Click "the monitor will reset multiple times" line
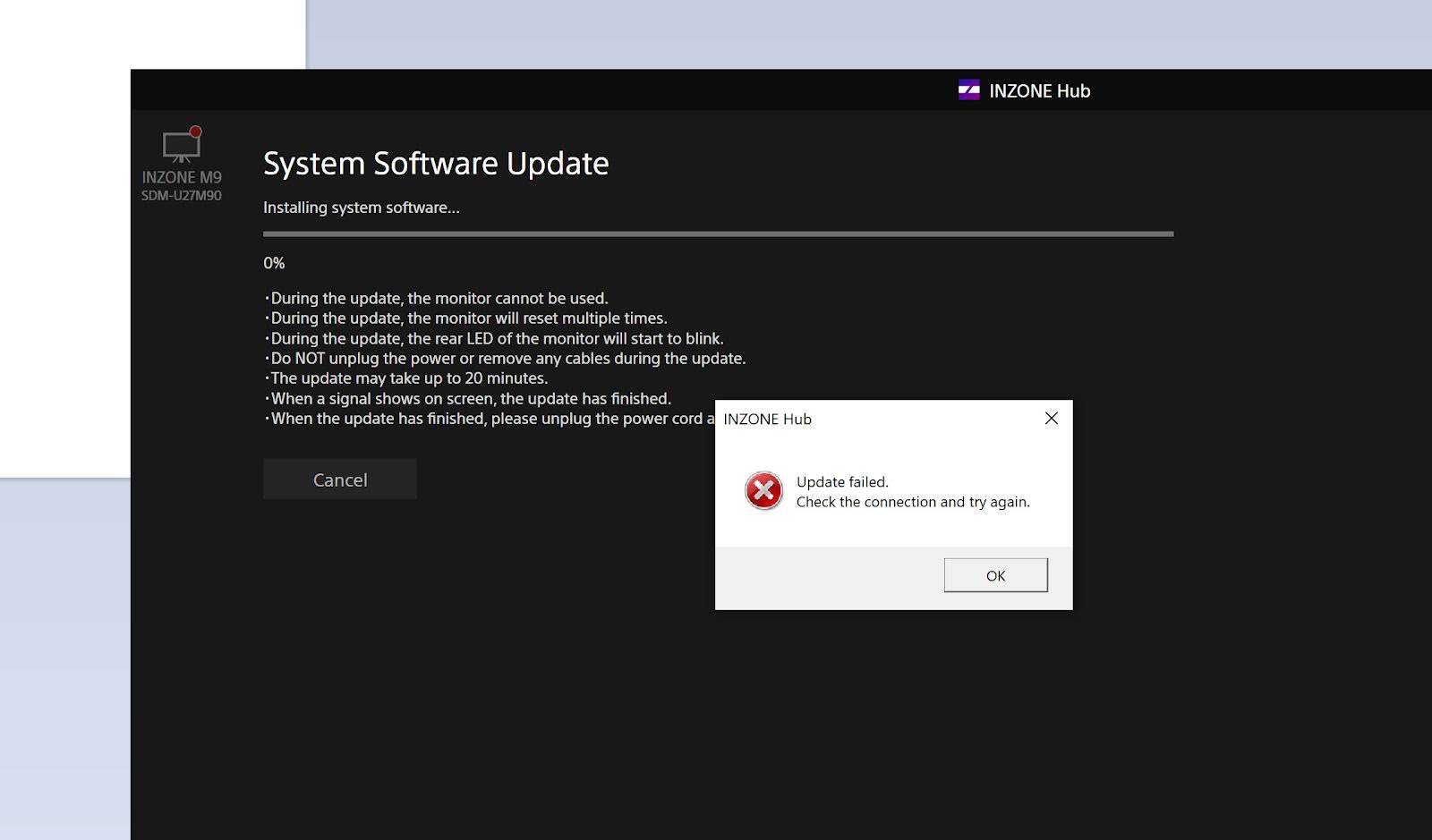 465,318
